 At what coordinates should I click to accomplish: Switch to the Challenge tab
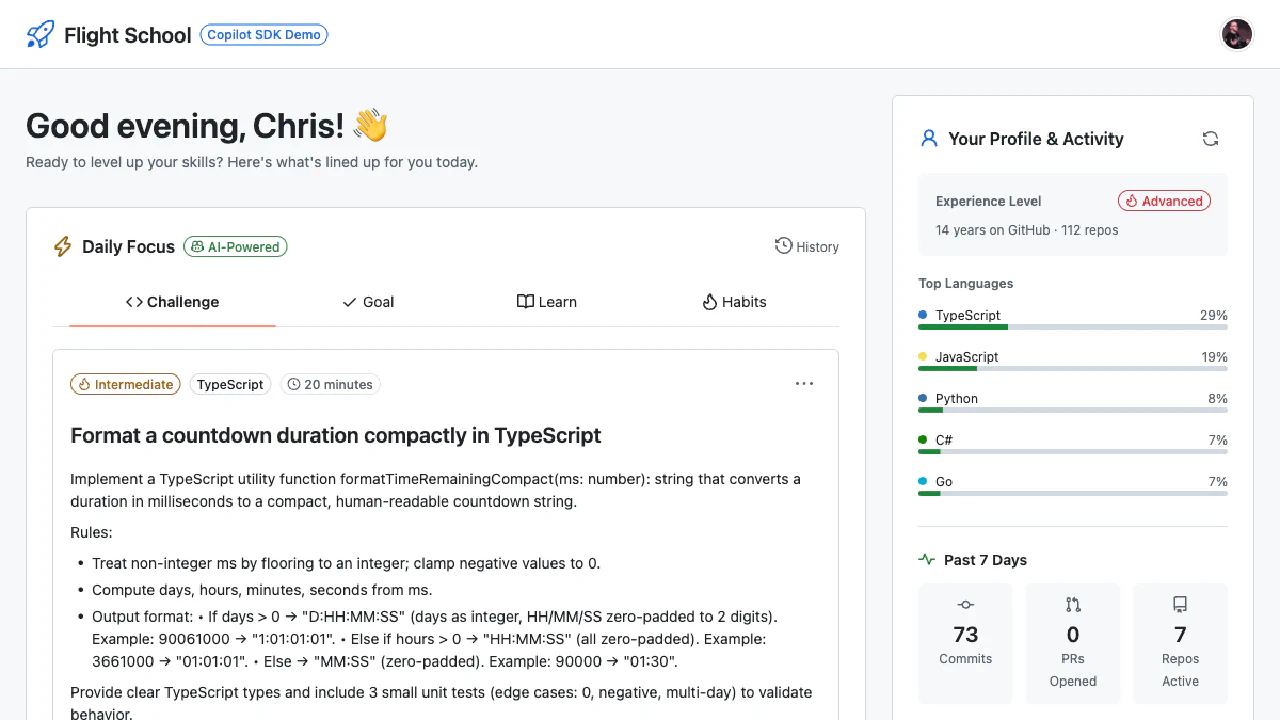(172, 302)
